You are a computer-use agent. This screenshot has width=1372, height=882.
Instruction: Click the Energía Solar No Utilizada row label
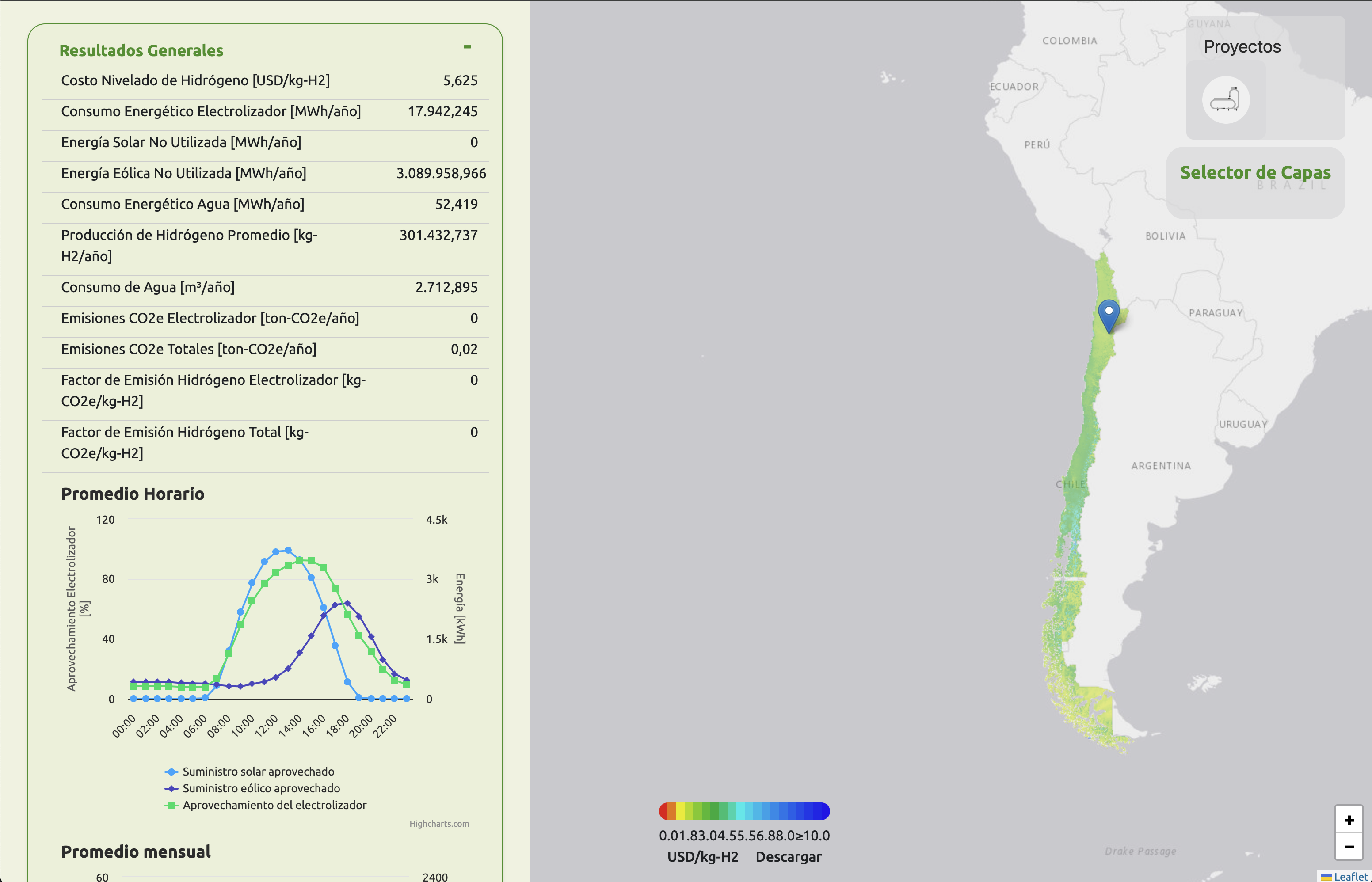click(x=181, y=143)
